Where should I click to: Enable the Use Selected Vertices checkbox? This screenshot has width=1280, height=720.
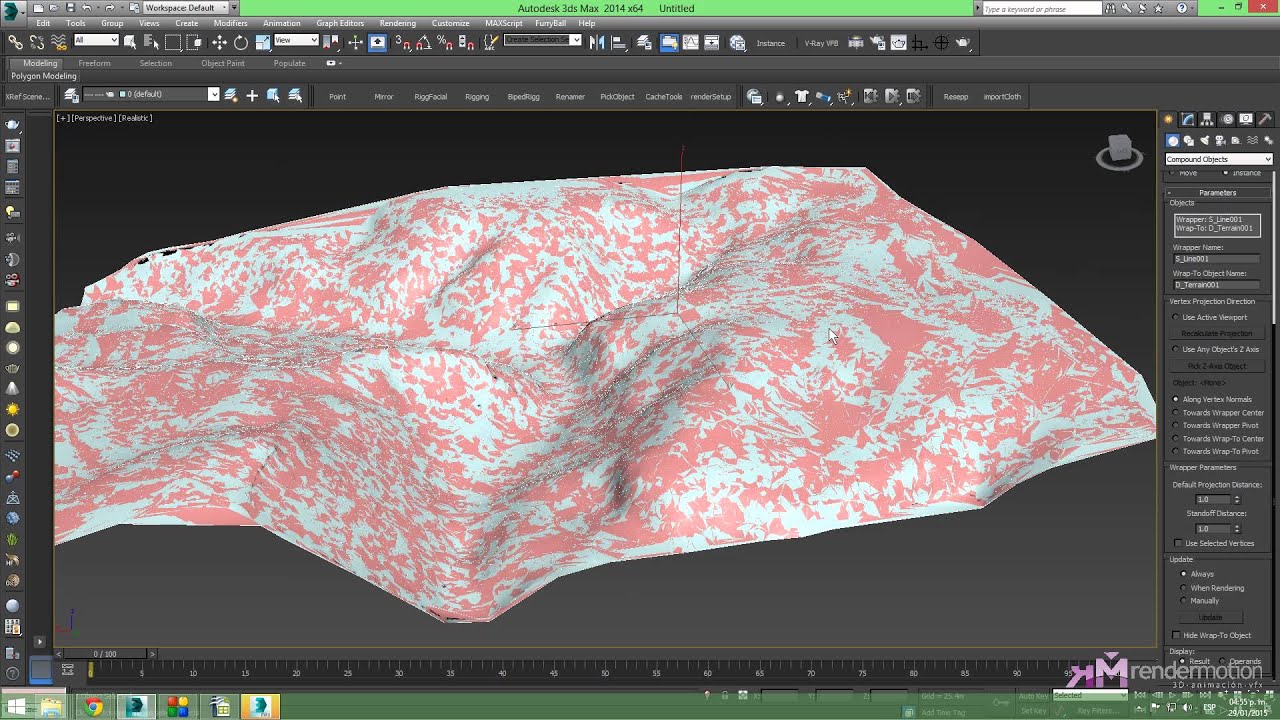1178,543
